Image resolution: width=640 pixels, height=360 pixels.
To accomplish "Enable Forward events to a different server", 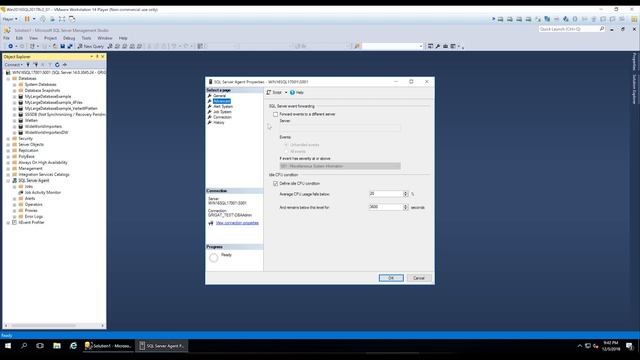I will [x=276, y=114].
